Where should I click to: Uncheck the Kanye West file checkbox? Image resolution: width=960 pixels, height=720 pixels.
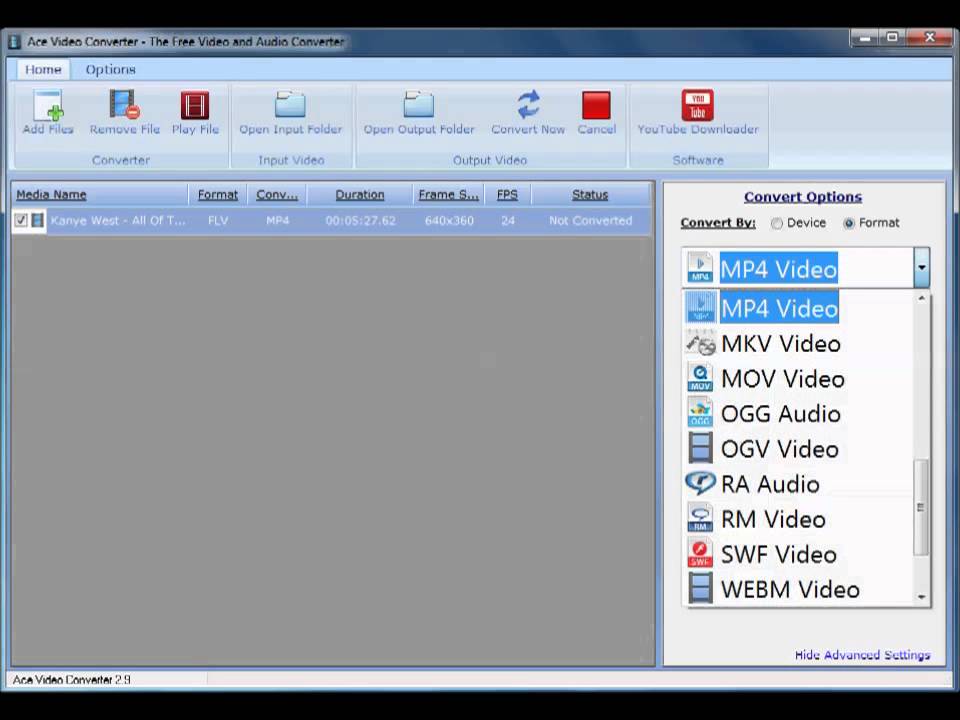21,220
